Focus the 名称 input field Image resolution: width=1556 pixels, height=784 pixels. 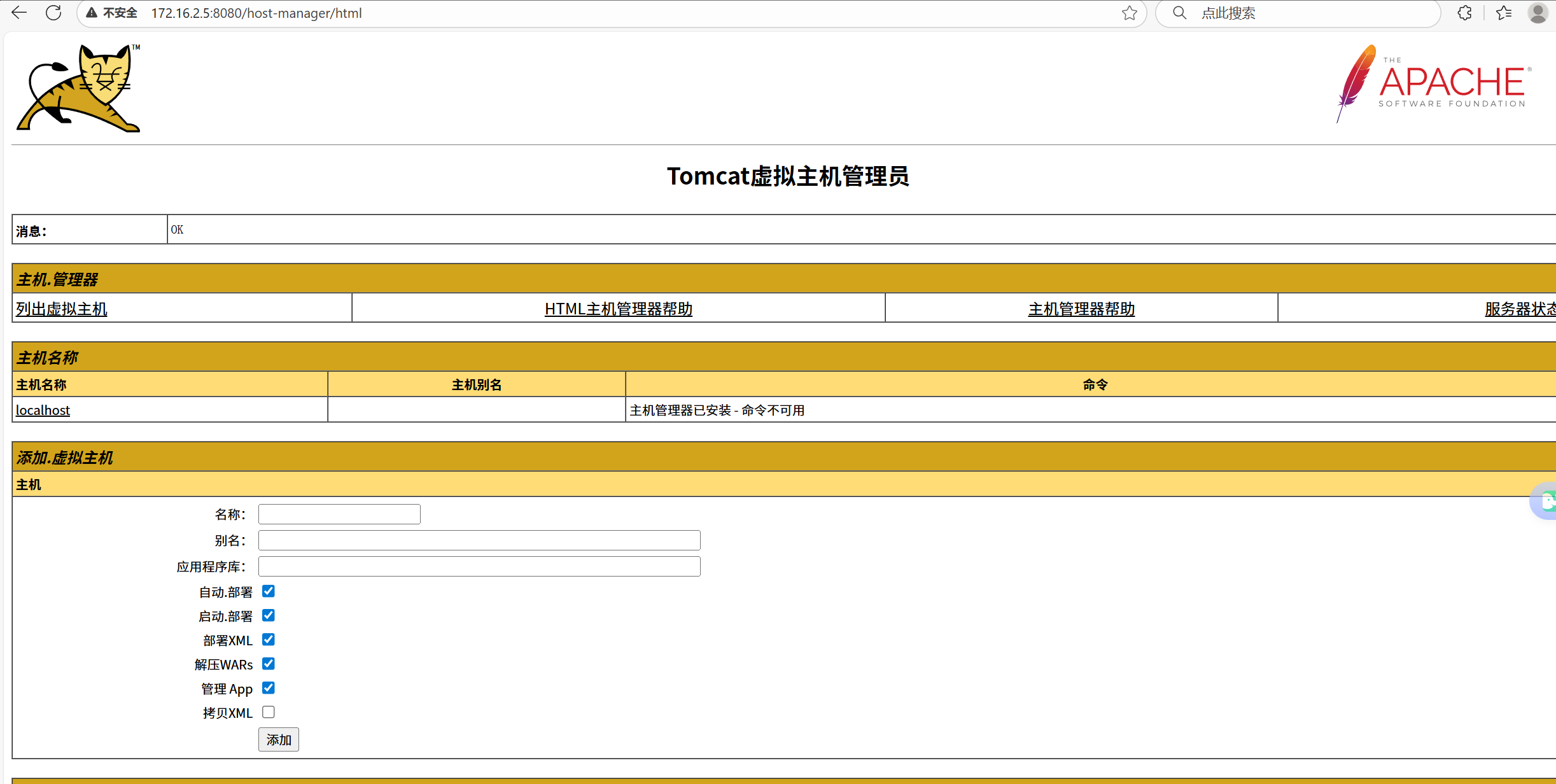click(339, 514)
